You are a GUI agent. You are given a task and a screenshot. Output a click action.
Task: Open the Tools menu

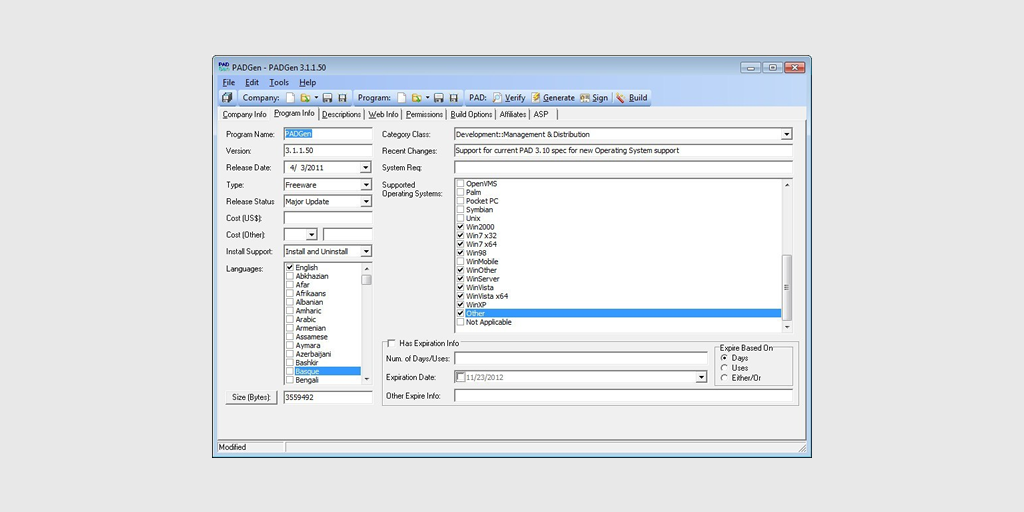pos(279,82)
